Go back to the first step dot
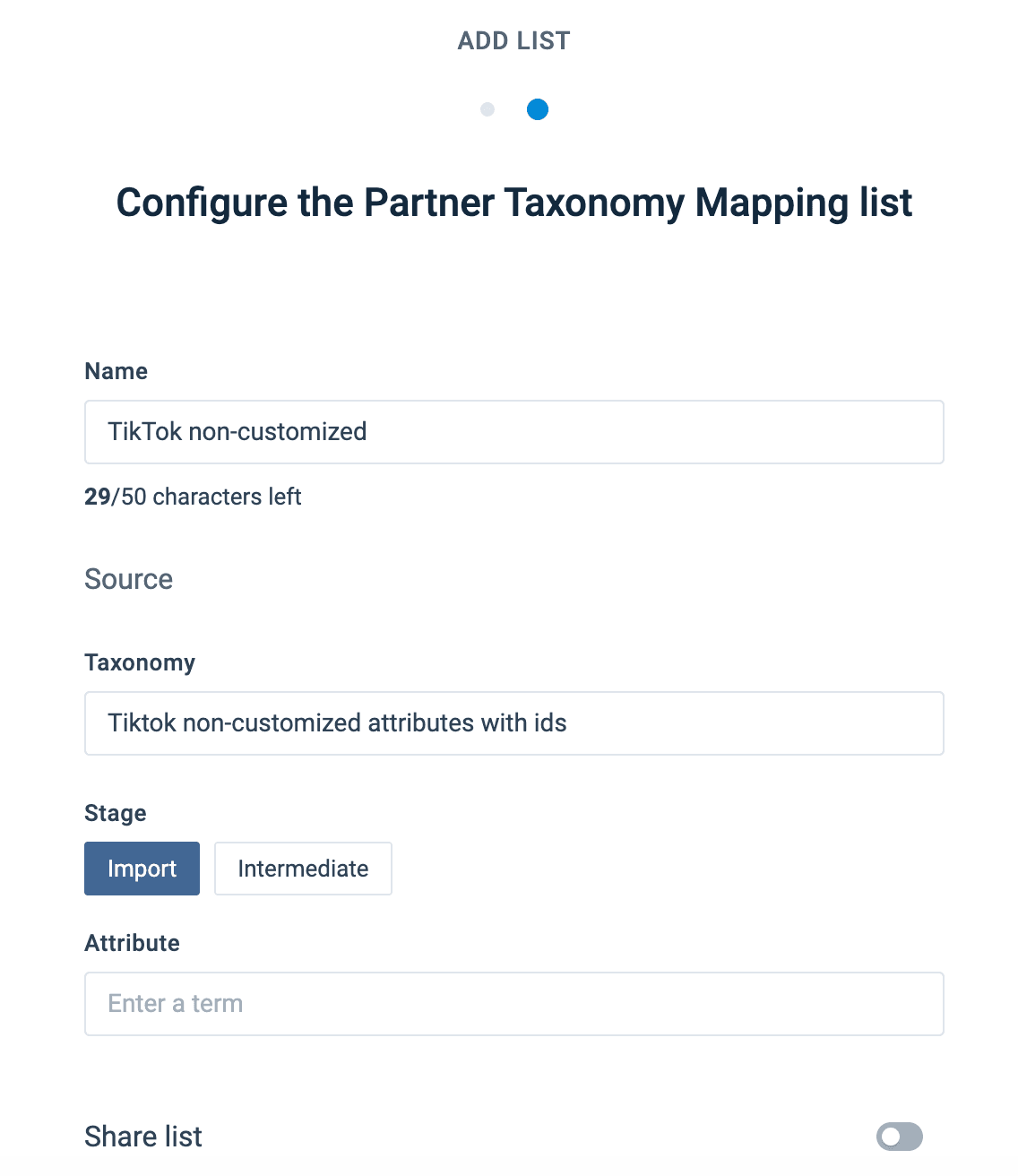Image resolution: width=1018 pixels, height=1176 pixels. (487, 109)
